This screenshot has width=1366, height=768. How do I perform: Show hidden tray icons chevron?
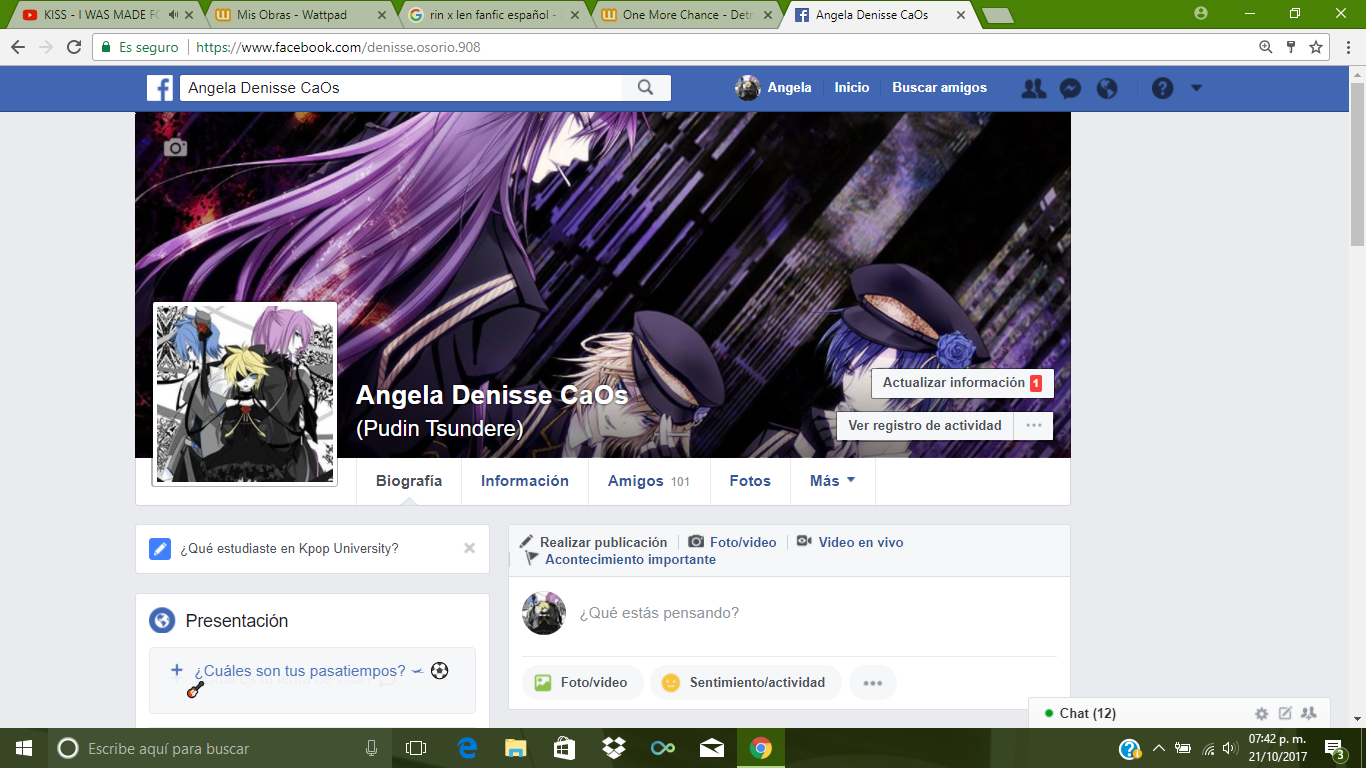(1159, 748)
